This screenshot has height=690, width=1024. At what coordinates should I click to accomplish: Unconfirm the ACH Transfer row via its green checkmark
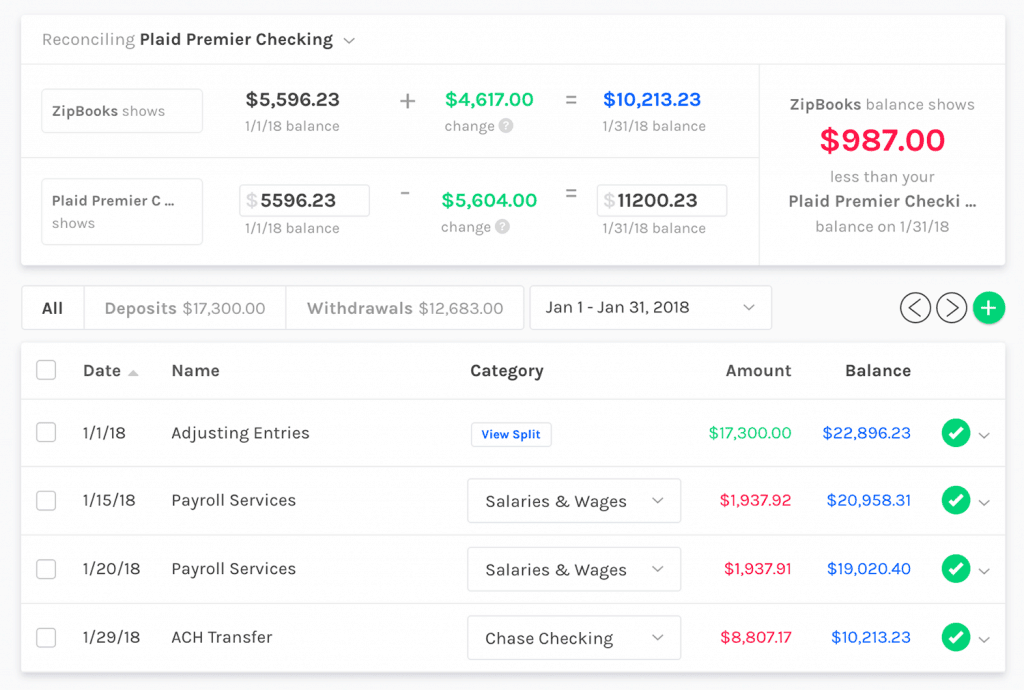(956, 637)
